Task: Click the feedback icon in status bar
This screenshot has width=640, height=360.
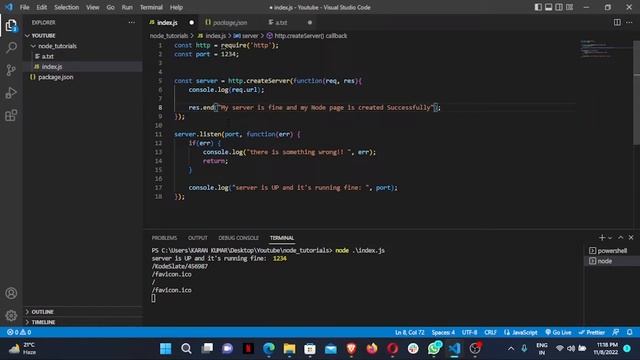Action: [616, 332]
